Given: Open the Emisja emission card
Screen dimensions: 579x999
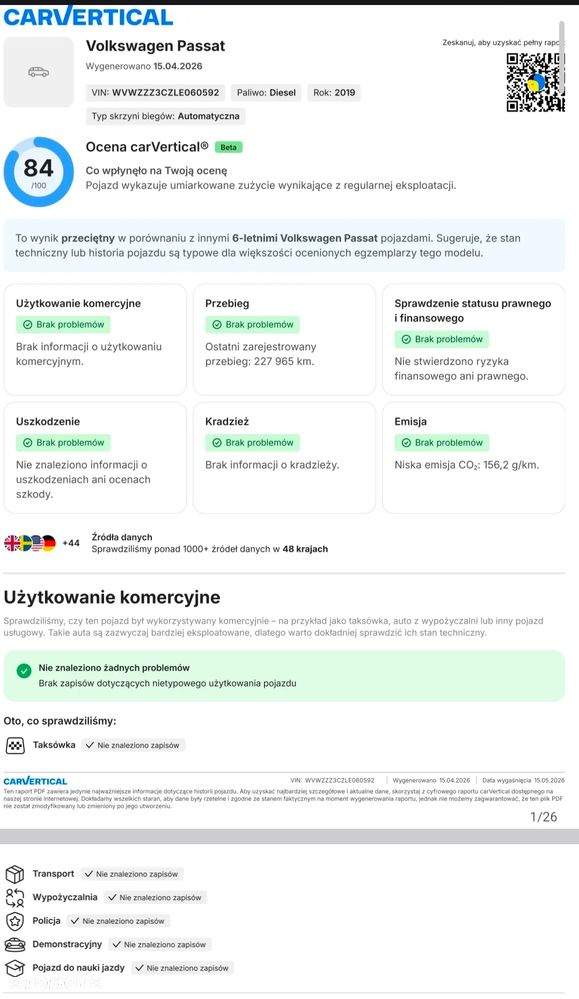Looking at the screenshot, I should (x=473, y=457).
